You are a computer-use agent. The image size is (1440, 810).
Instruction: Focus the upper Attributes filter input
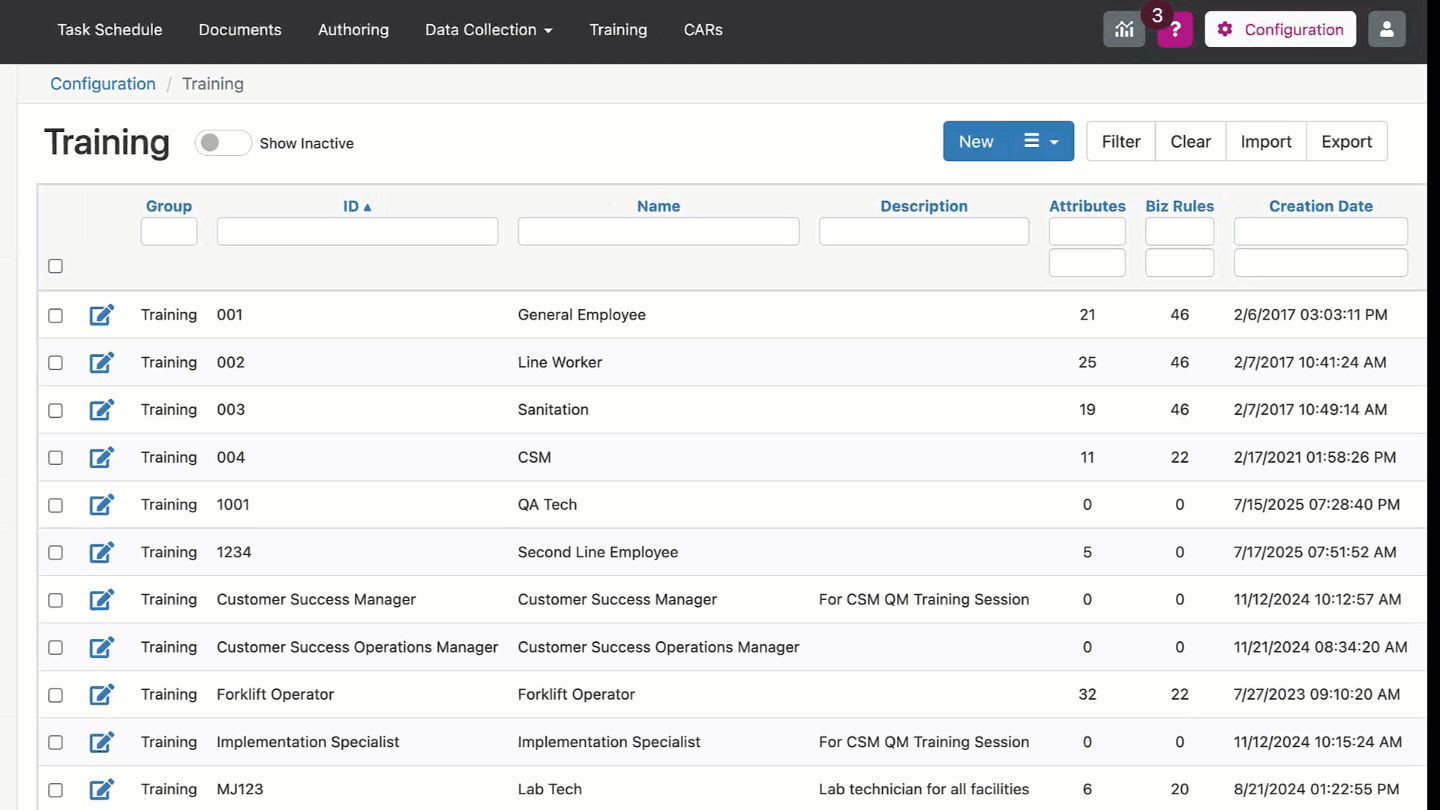tap(1087, 231)
